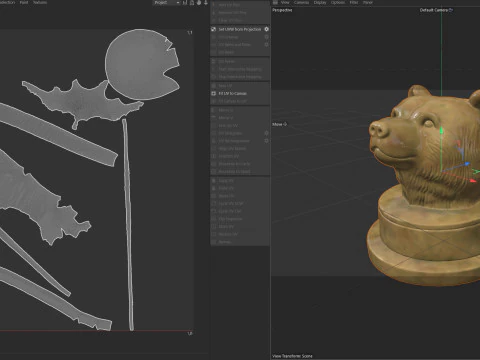Image resolution: width=480 pixels, height=360 pixels.
Task: Click the blue Z-axis gizmo arrow
Action: tap(466, 164)
